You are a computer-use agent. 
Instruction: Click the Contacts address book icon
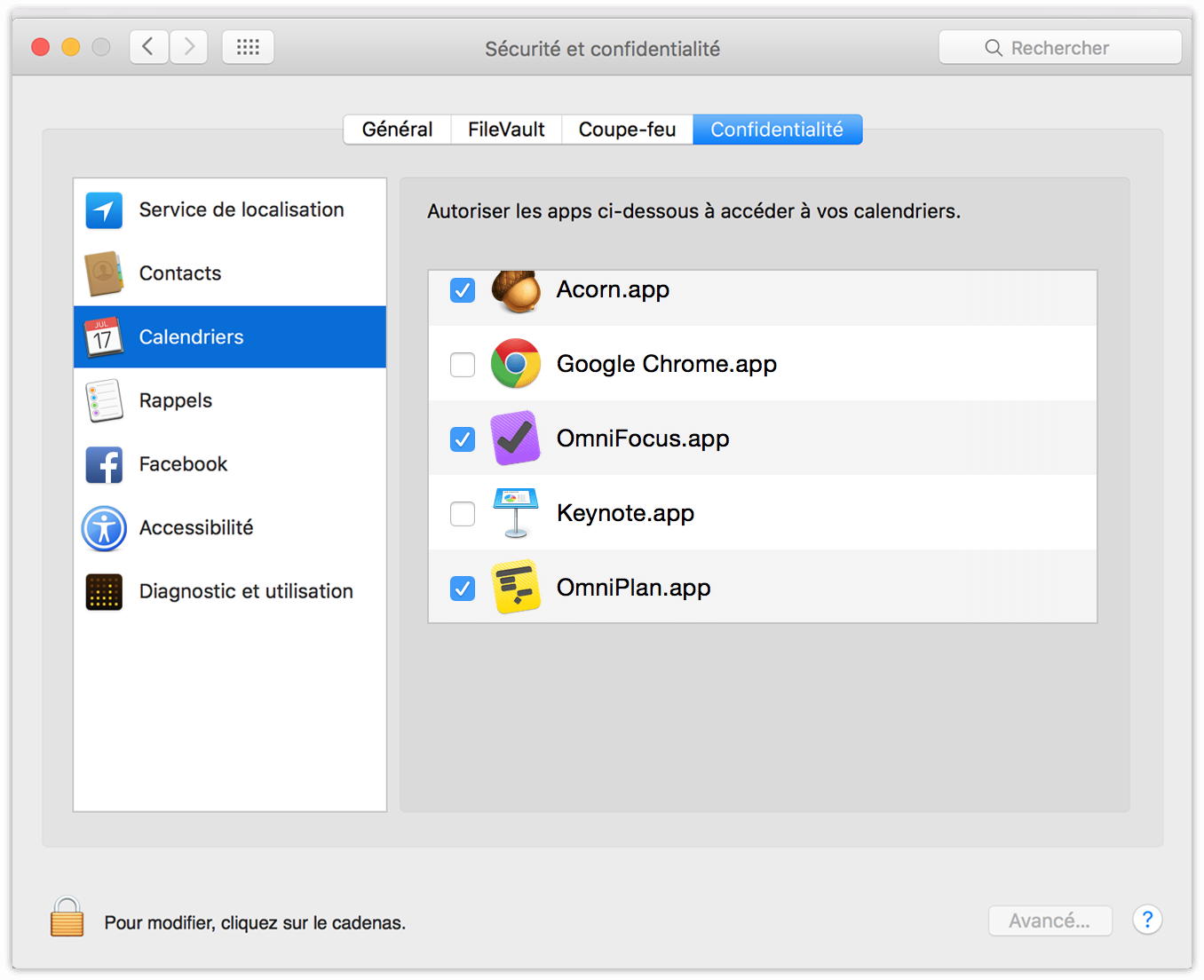[x=104, y=273]
